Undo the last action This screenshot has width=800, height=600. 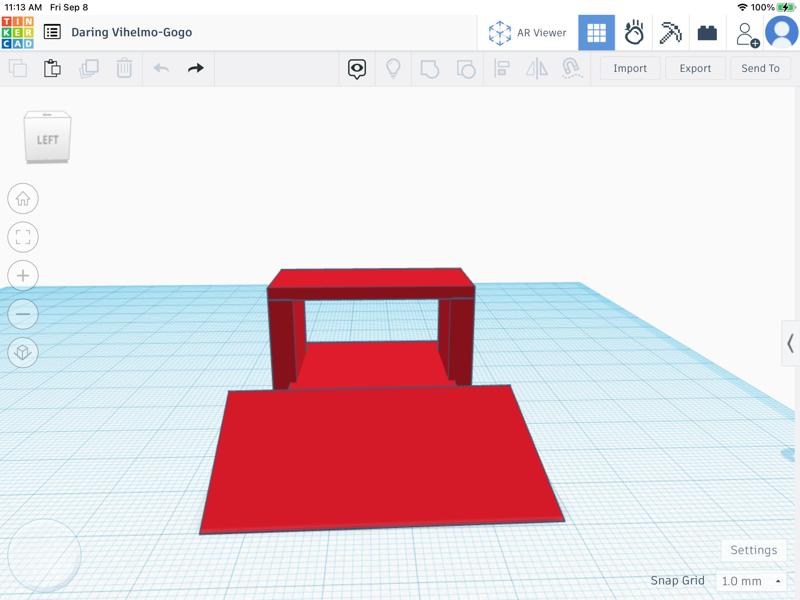(x=161, y=68)
